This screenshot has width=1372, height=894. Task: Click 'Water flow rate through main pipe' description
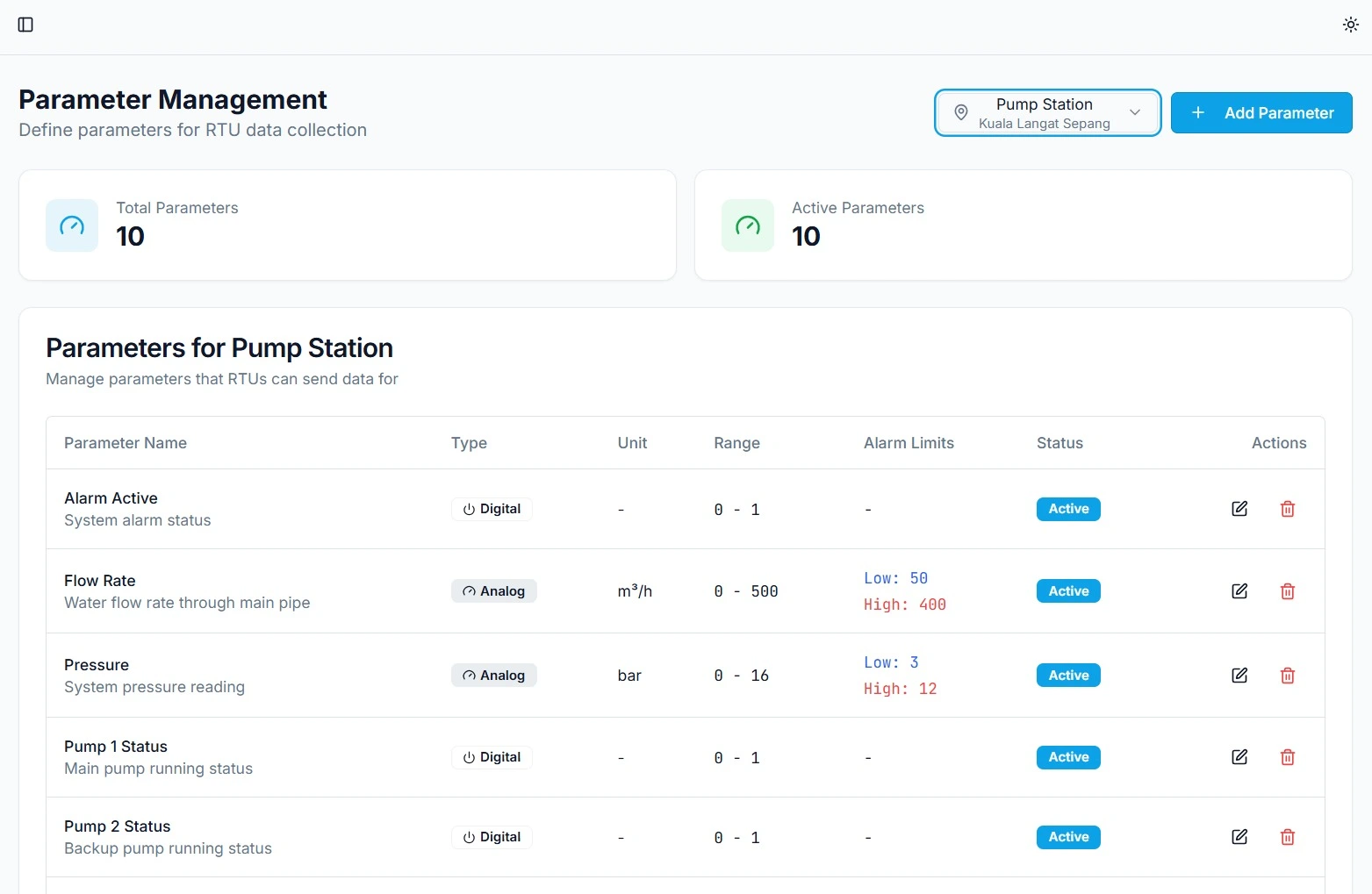click(x=187, y=603)
